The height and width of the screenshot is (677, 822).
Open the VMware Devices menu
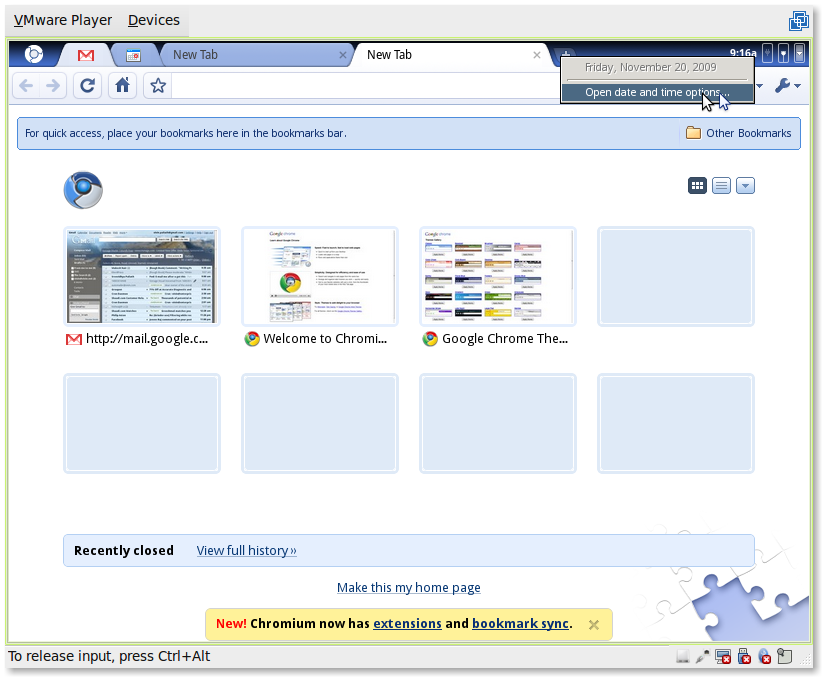tap(154, 20)
